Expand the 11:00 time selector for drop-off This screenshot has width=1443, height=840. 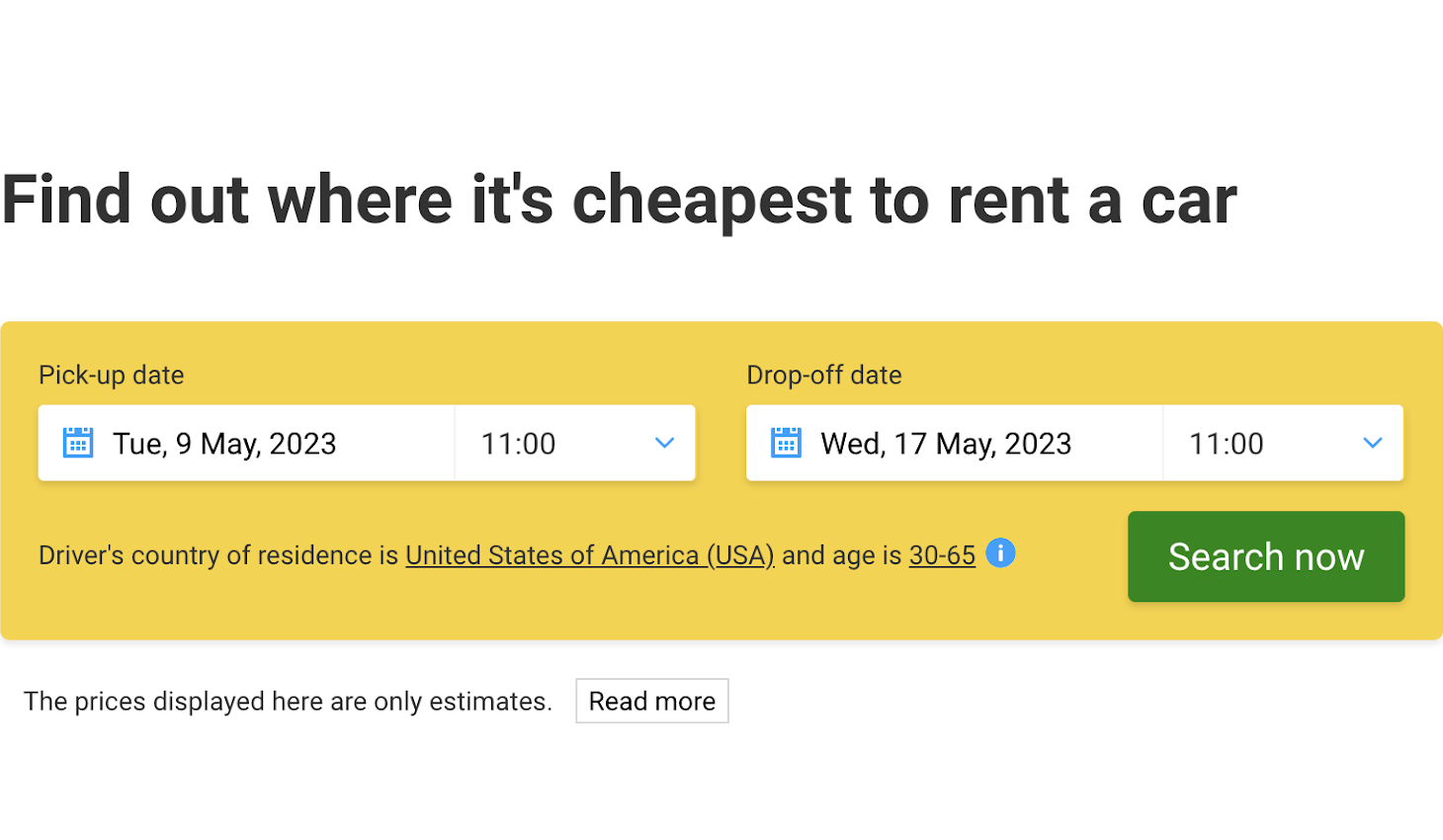tap(1282, 443)
